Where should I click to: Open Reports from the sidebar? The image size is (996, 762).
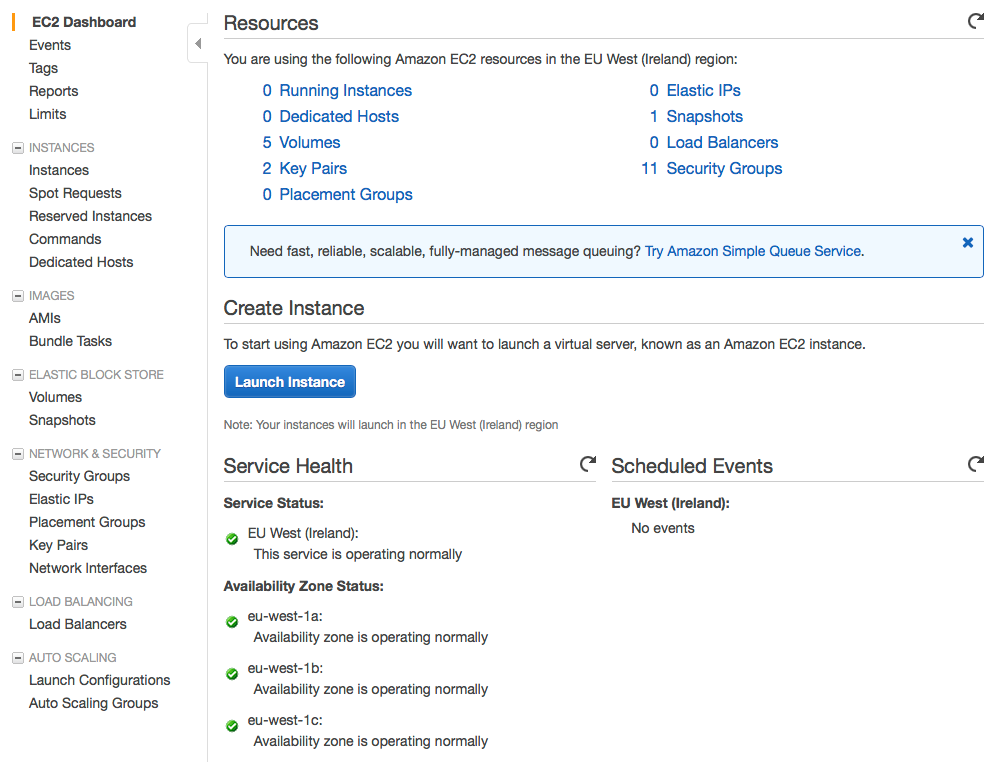[x=53, y=91]
